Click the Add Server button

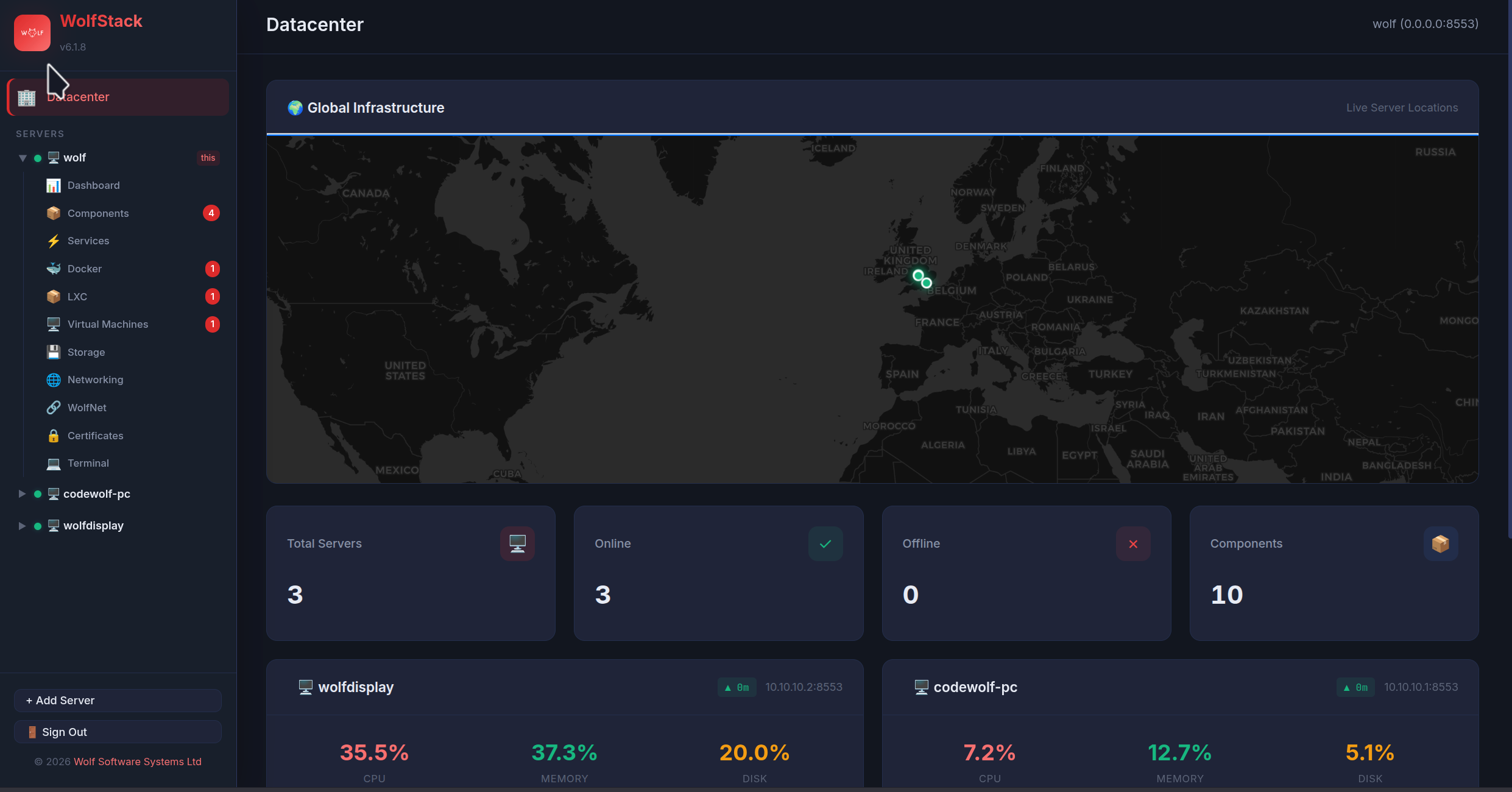pos(118,701)
